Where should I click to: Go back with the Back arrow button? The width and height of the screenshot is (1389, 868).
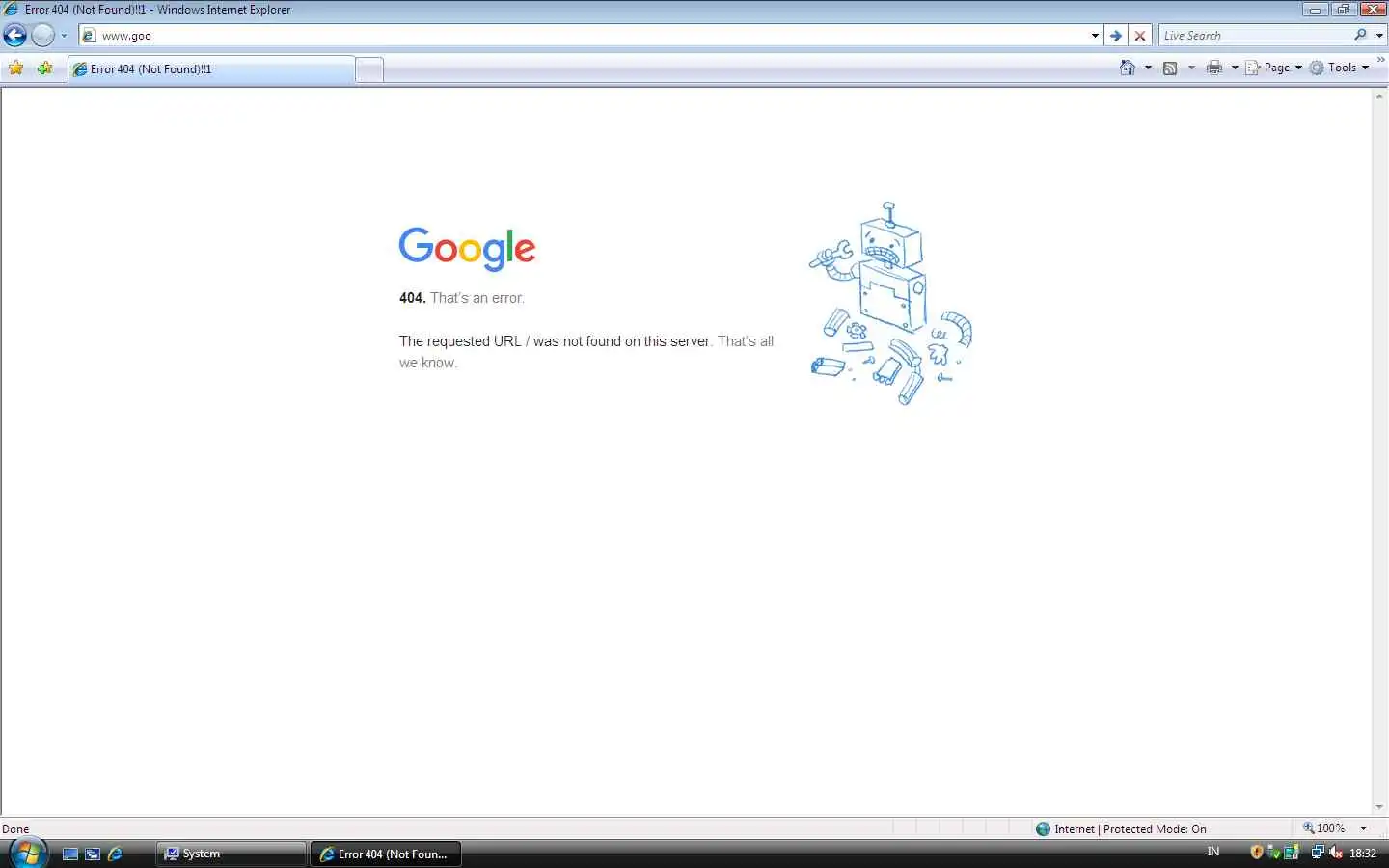click(14, 36)
